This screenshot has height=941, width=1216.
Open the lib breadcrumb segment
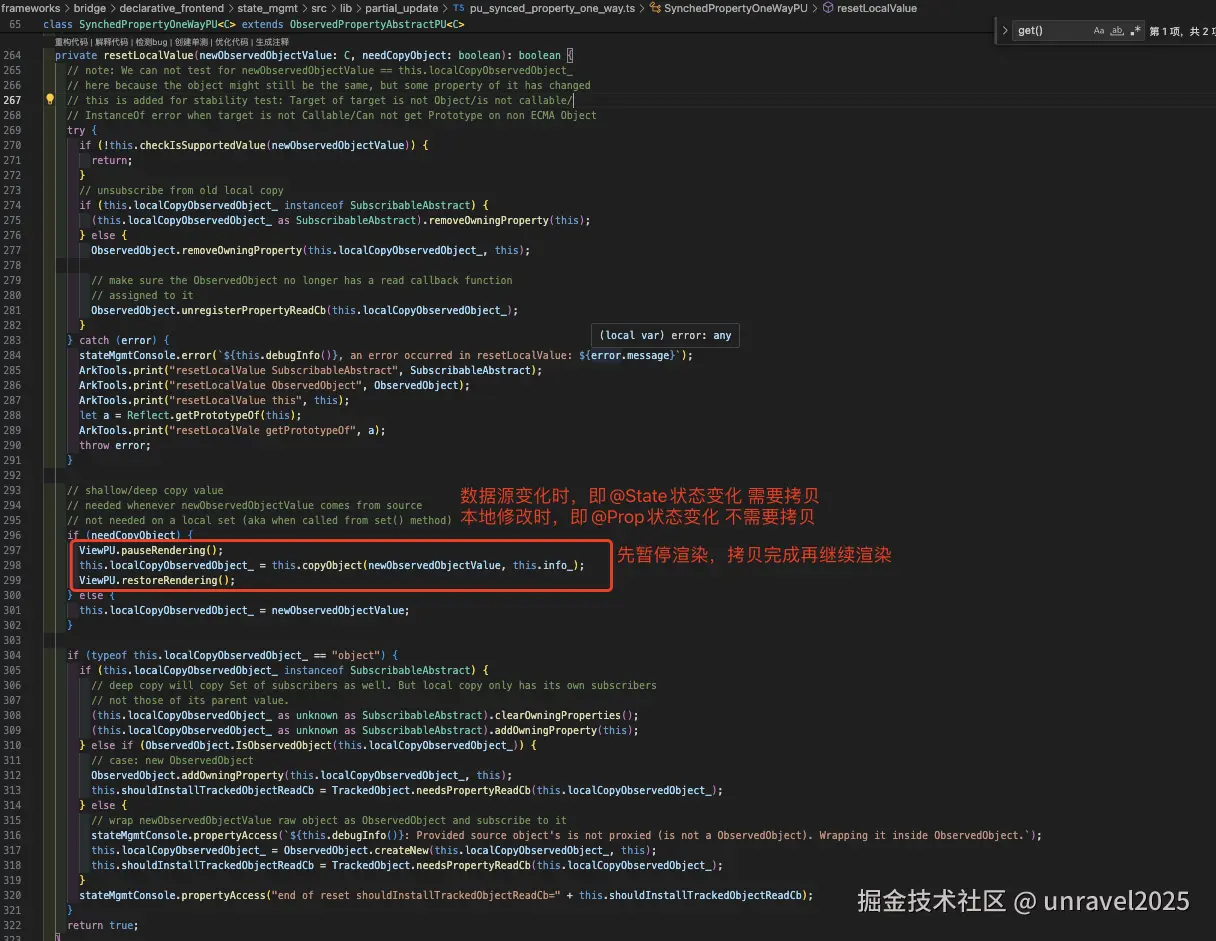(346, 8)
